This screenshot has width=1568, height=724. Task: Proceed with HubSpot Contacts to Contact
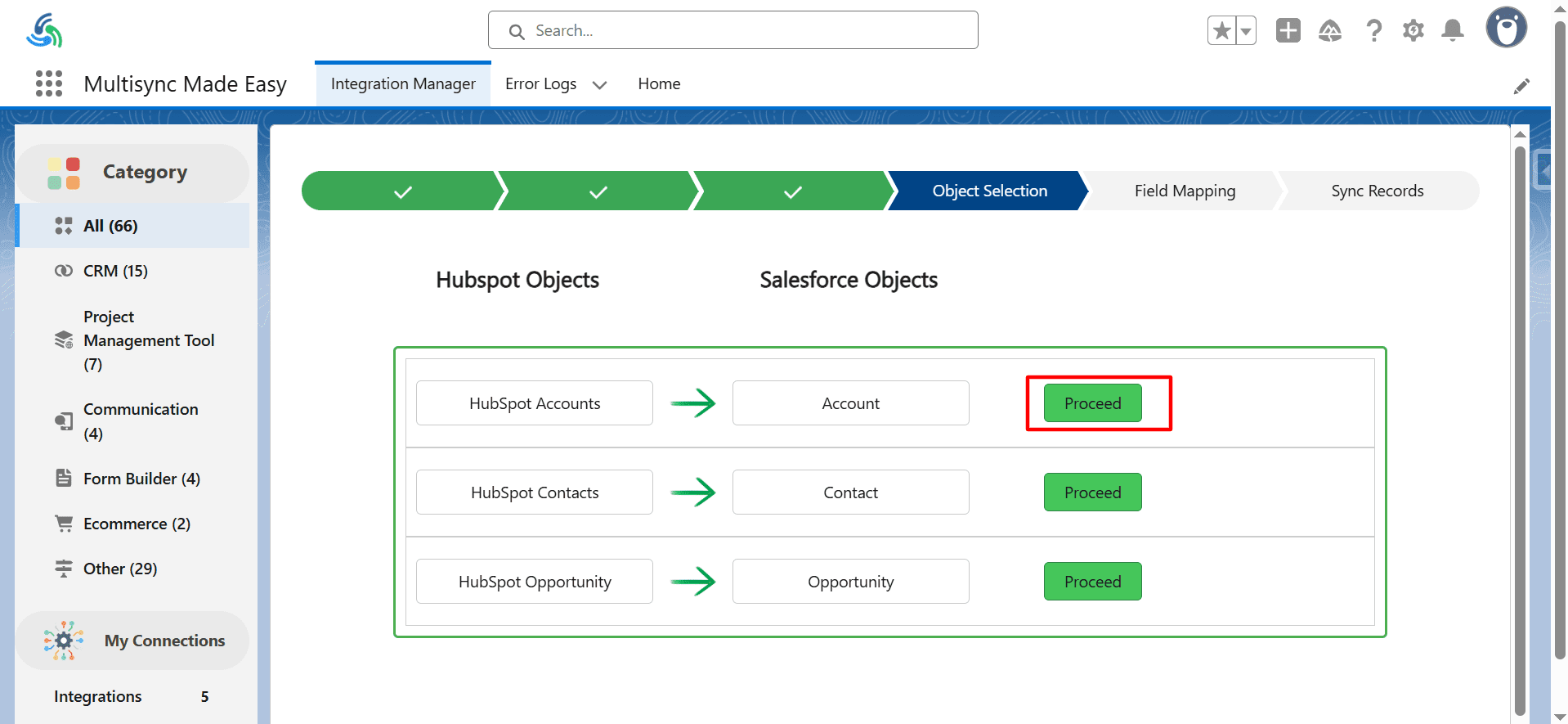[1092, 492]
